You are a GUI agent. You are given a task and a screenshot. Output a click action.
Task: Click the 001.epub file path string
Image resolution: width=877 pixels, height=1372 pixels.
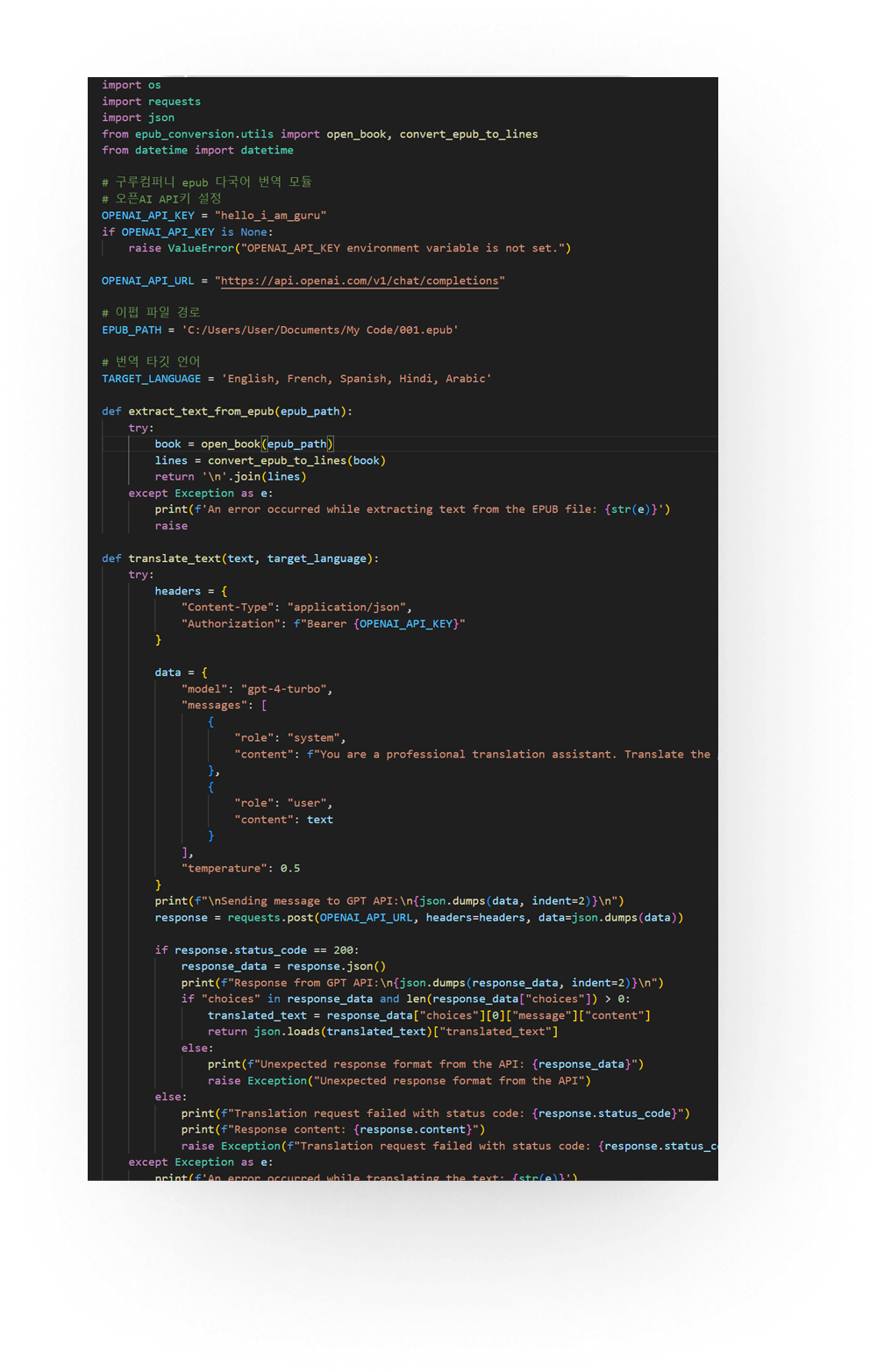pyautogui.click(x=319, y=331)
